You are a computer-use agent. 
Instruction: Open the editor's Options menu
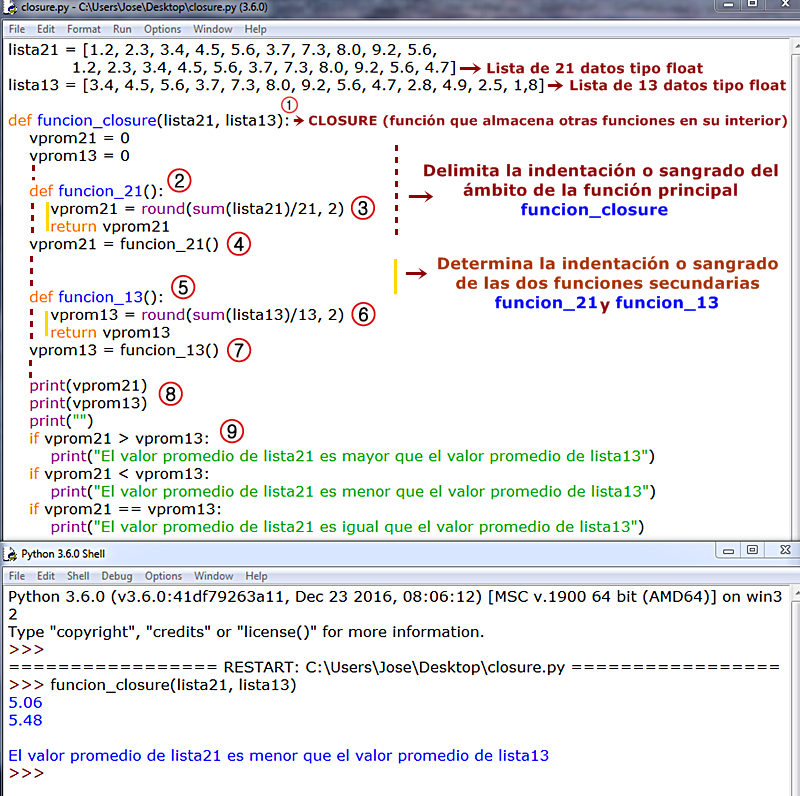point(162,29)
